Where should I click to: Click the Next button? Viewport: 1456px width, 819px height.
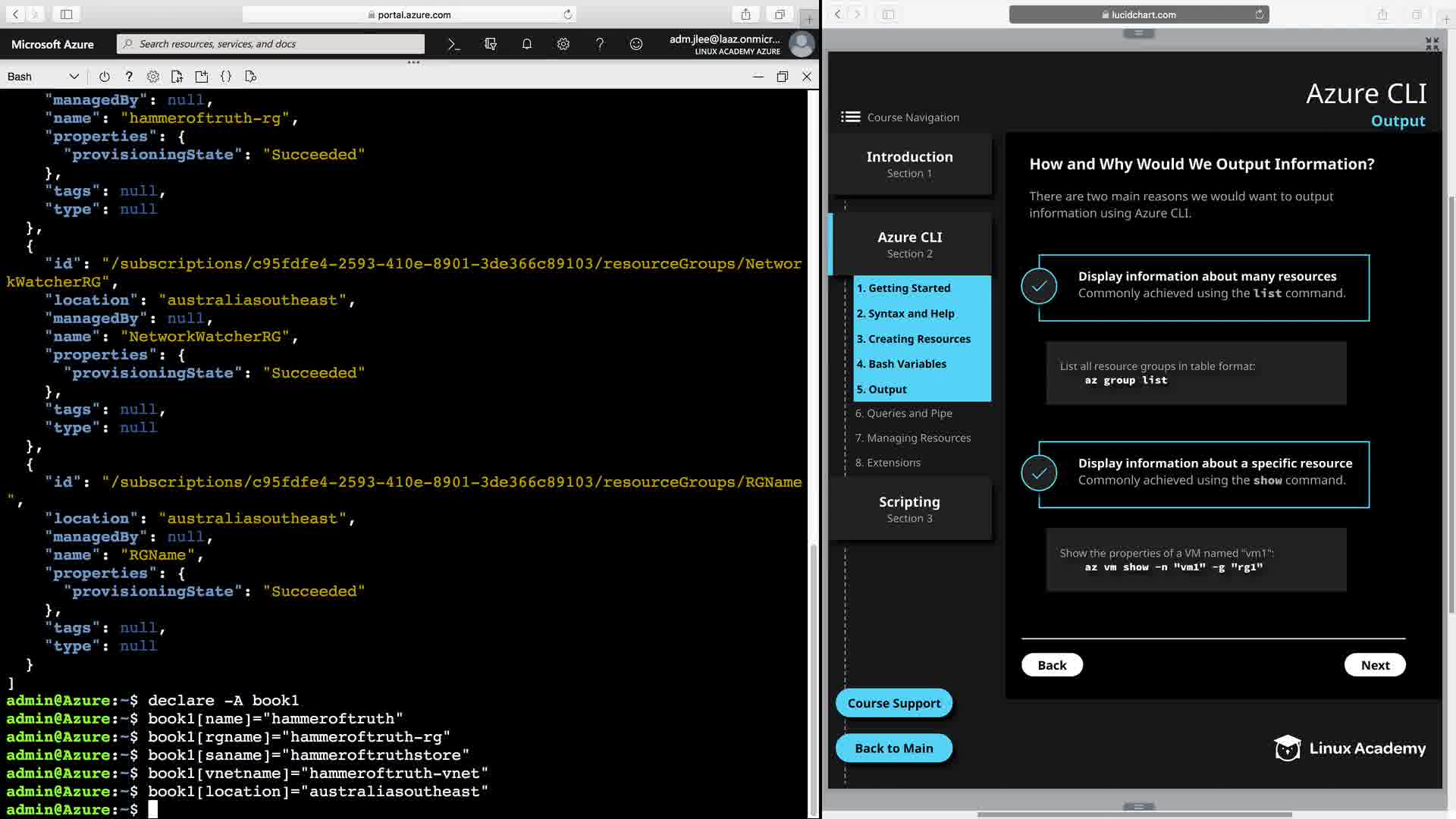click(1374, 665)
